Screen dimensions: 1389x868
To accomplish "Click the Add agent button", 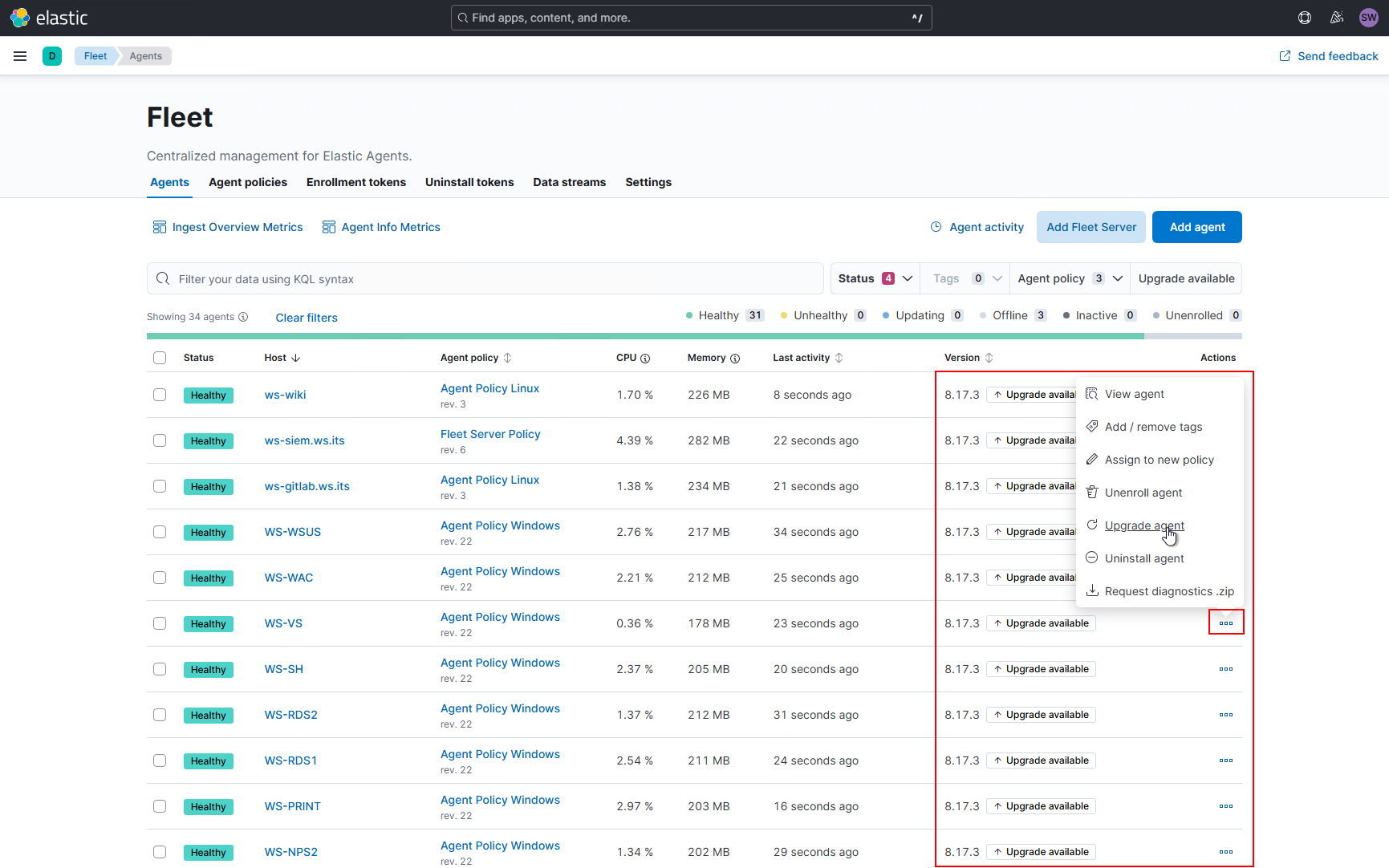I will pyautogui.click(x=1196, y=227).
